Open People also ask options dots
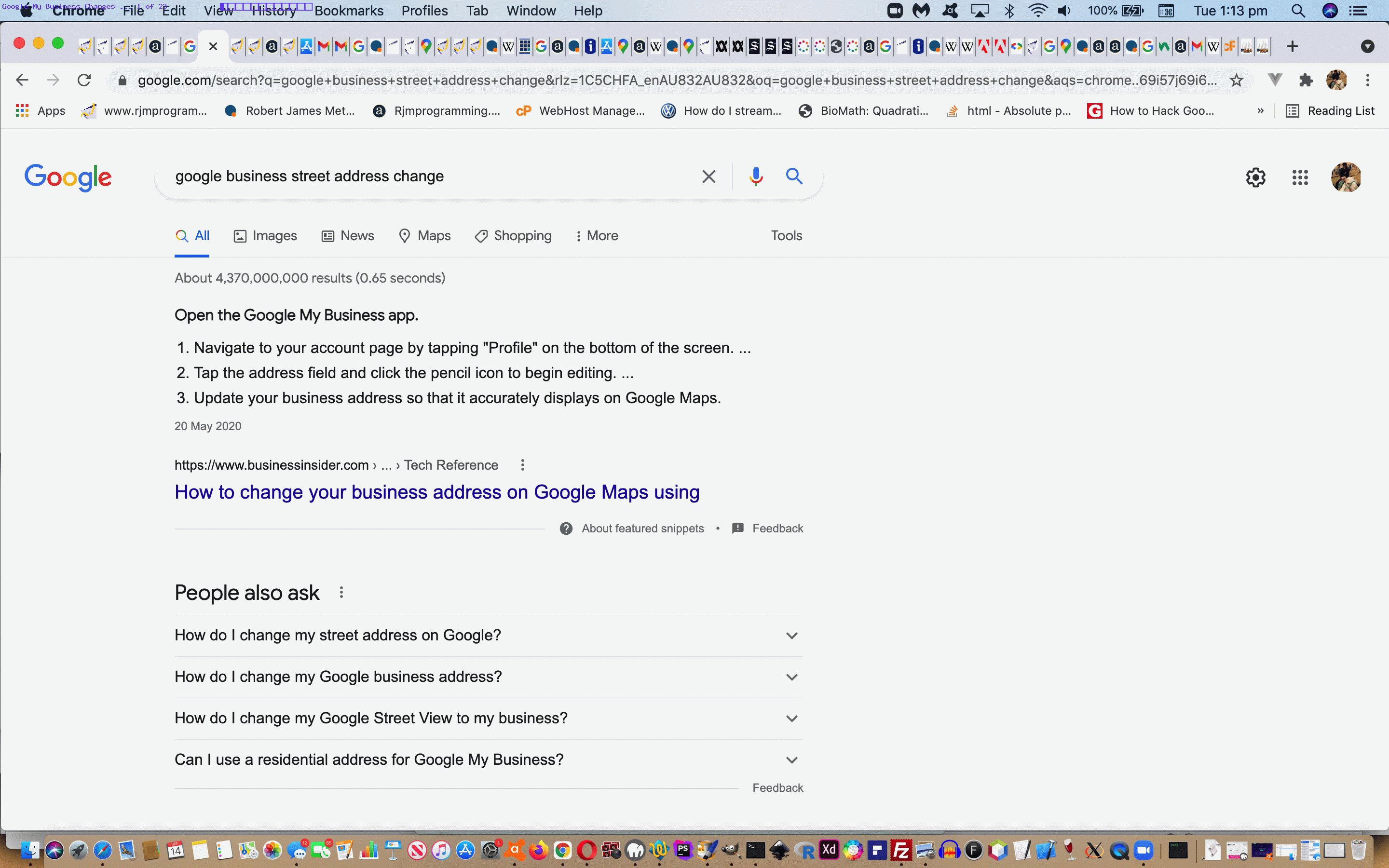Viewport: 1389px width, 868px height. click(x=341, y=593)
